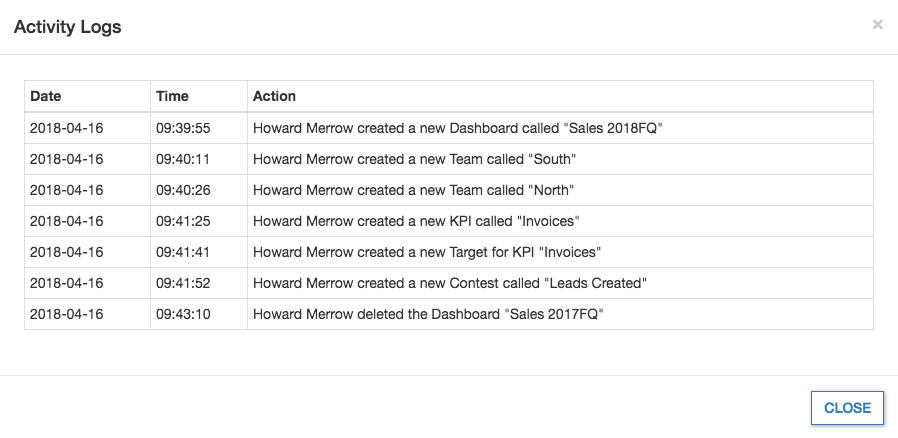This screenshot has width=898, height=438.
Task: Dismiss dialog with the X icon
Action: pyautogui.click(x=877, y=25)
